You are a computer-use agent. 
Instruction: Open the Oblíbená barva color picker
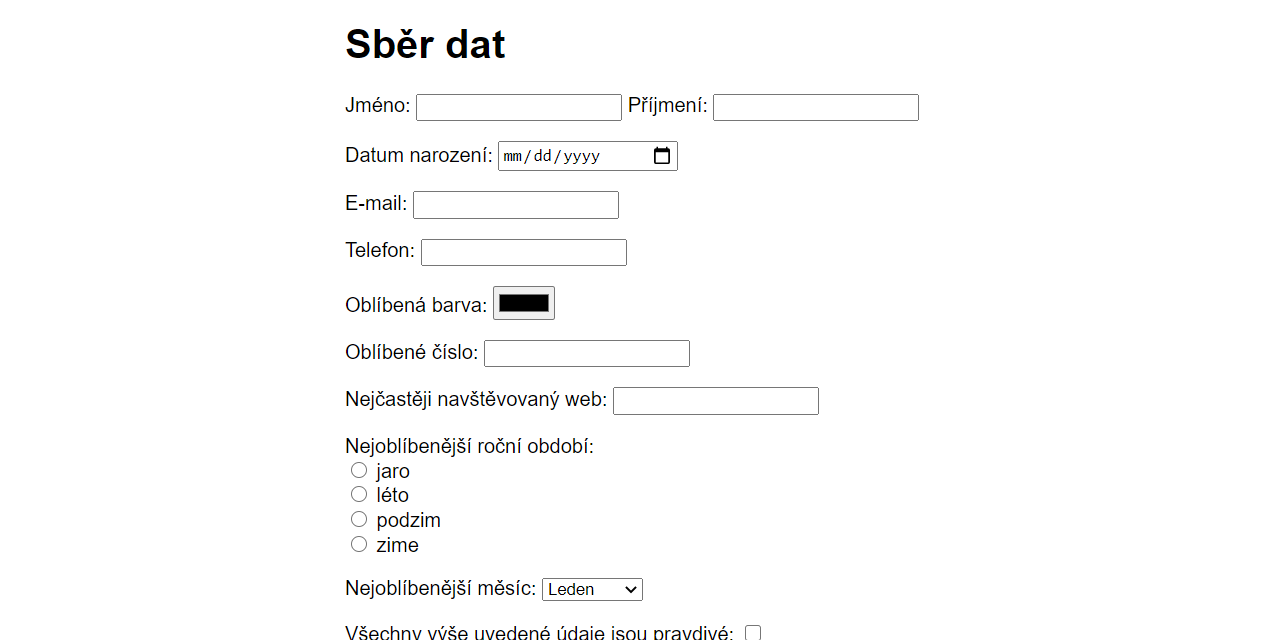click(x=523, y=302)
